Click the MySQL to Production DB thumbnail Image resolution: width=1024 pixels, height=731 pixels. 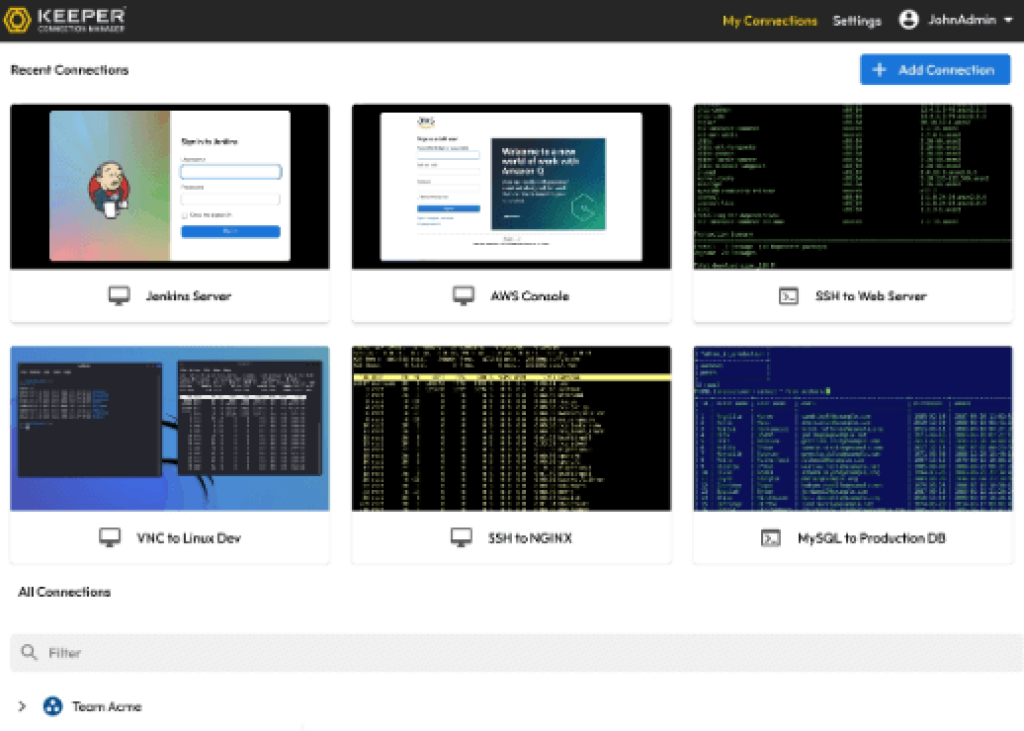(x=851, y=428)
